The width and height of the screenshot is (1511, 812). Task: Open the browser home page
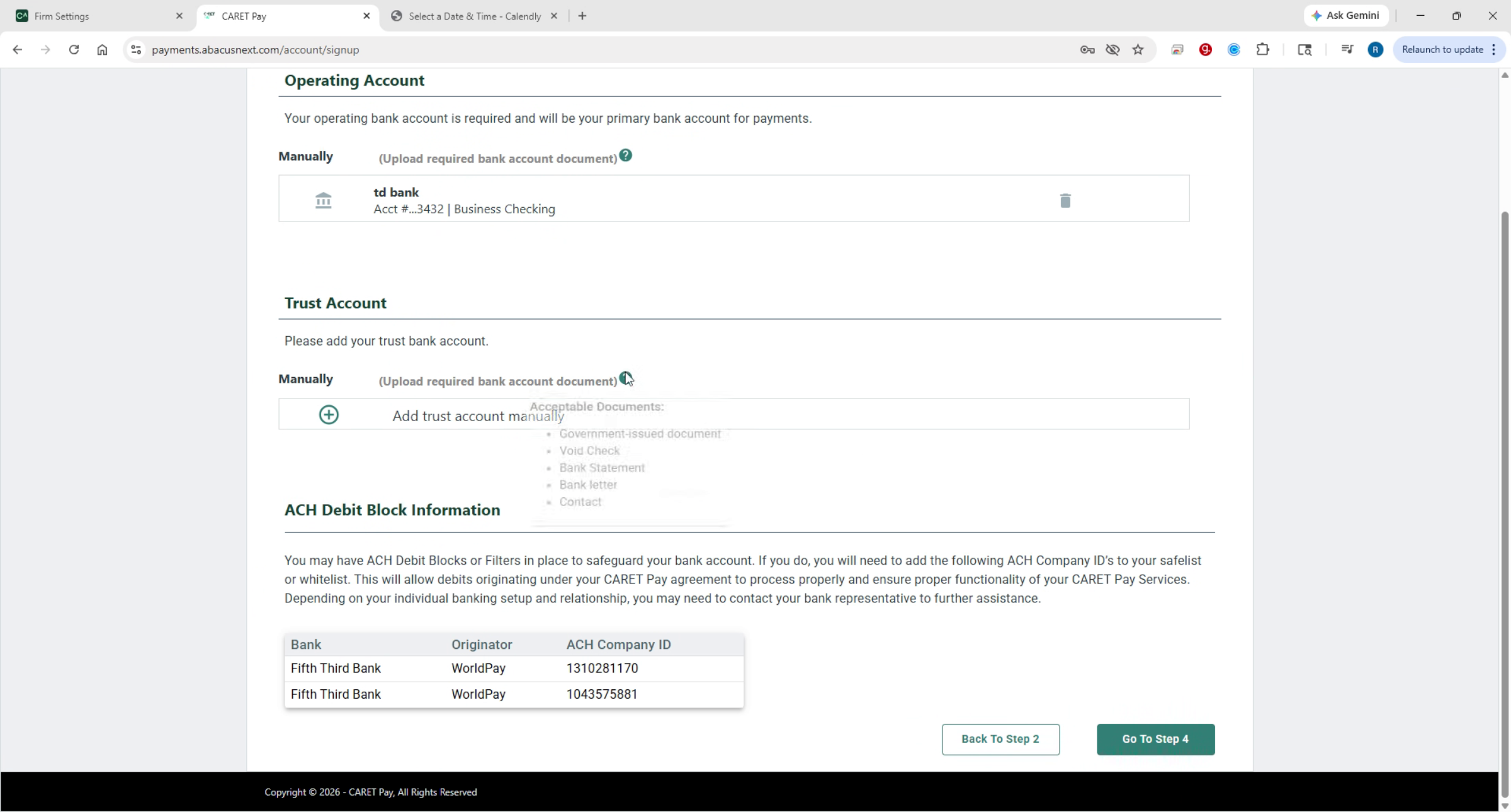102,50
